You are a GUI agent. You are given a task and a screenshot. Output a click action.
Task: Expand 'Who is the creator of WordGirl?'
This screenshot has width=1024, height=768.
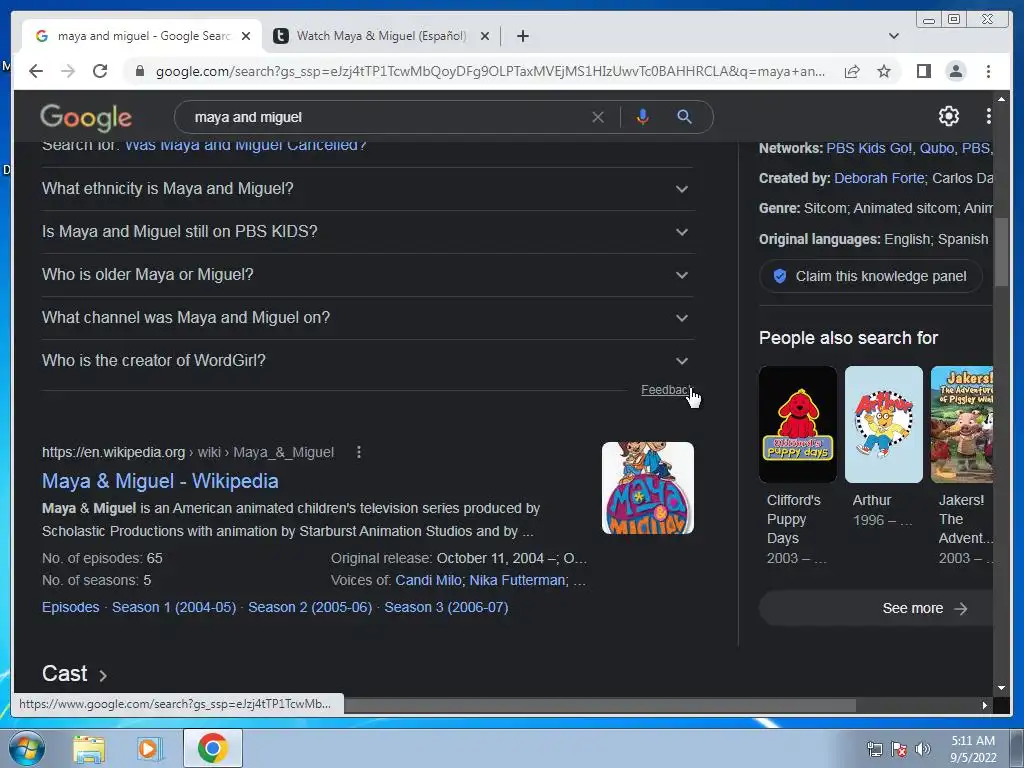tap(368, 360)
